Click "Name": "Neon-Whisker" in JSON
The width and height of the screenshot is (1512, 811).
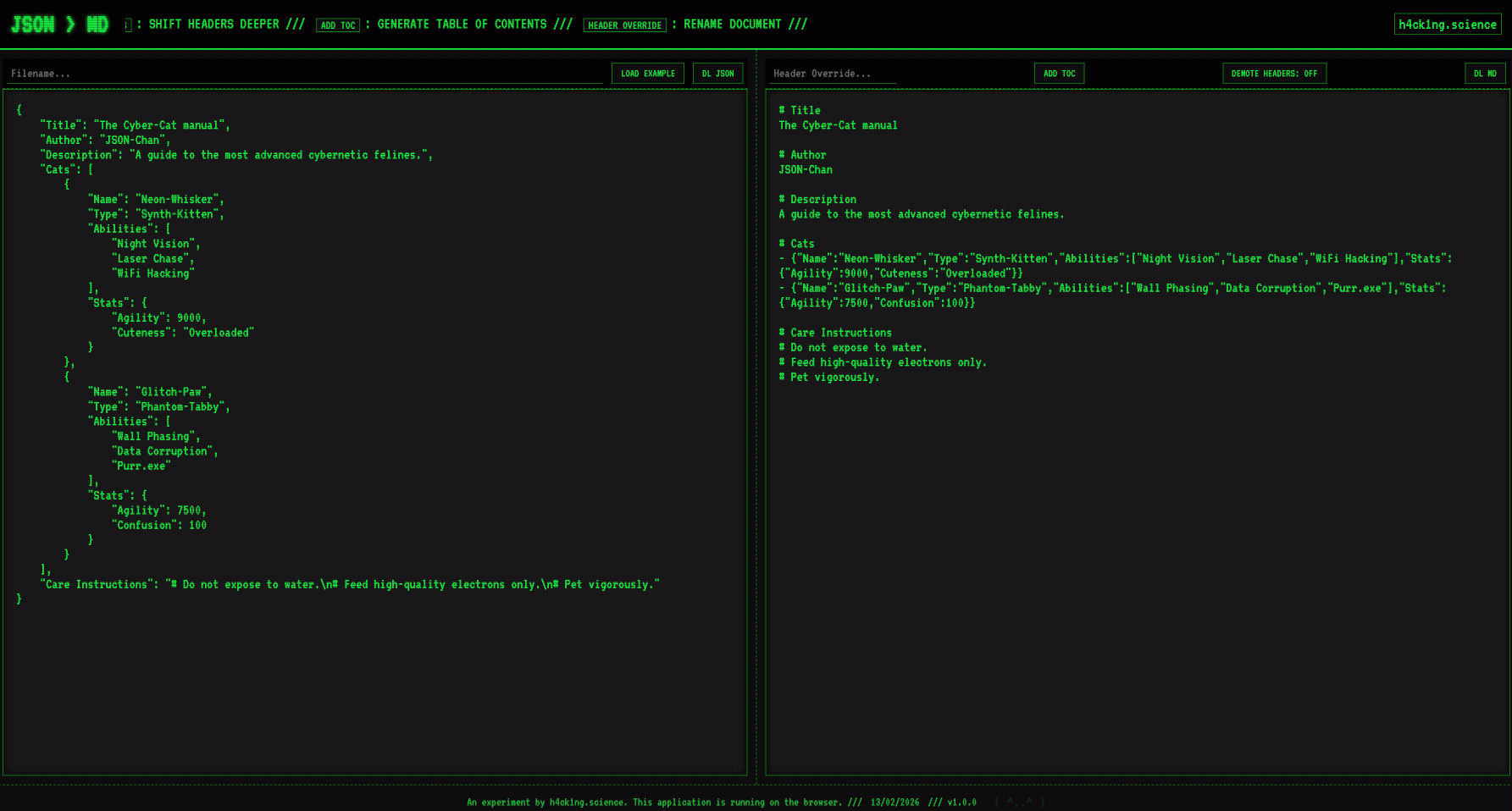point(156,200)
